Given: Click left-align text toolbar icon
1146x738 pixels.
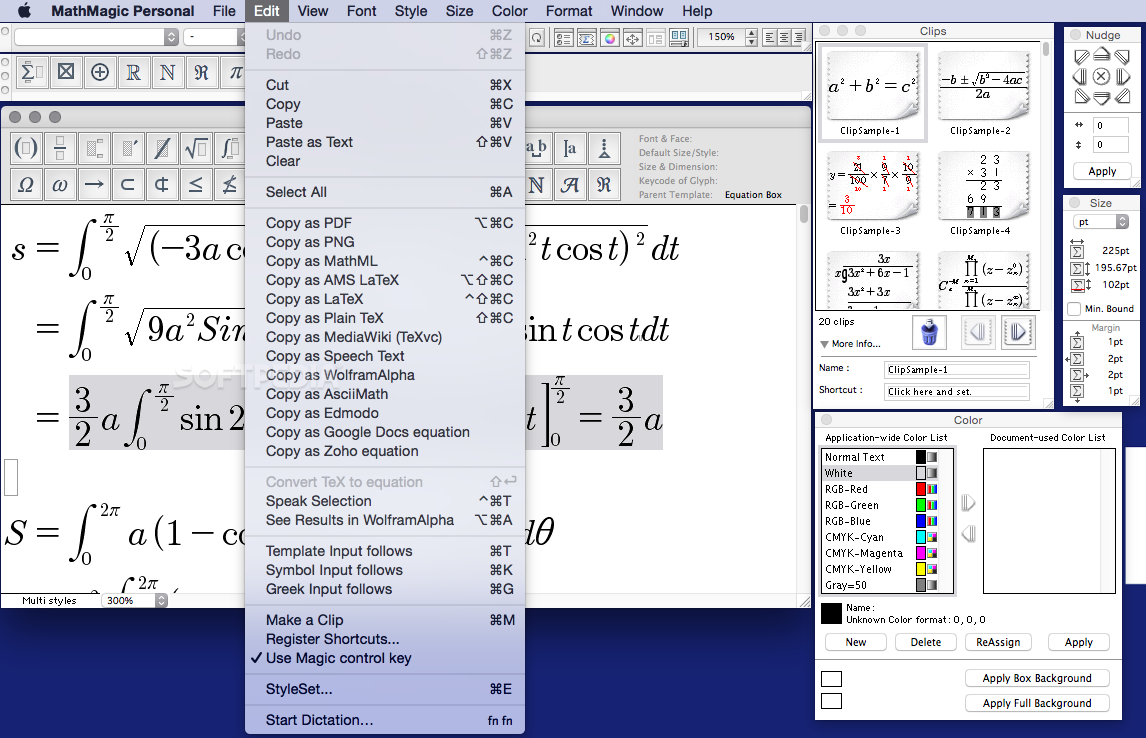Looking at the screenshot, I should [x=769, y=38].
